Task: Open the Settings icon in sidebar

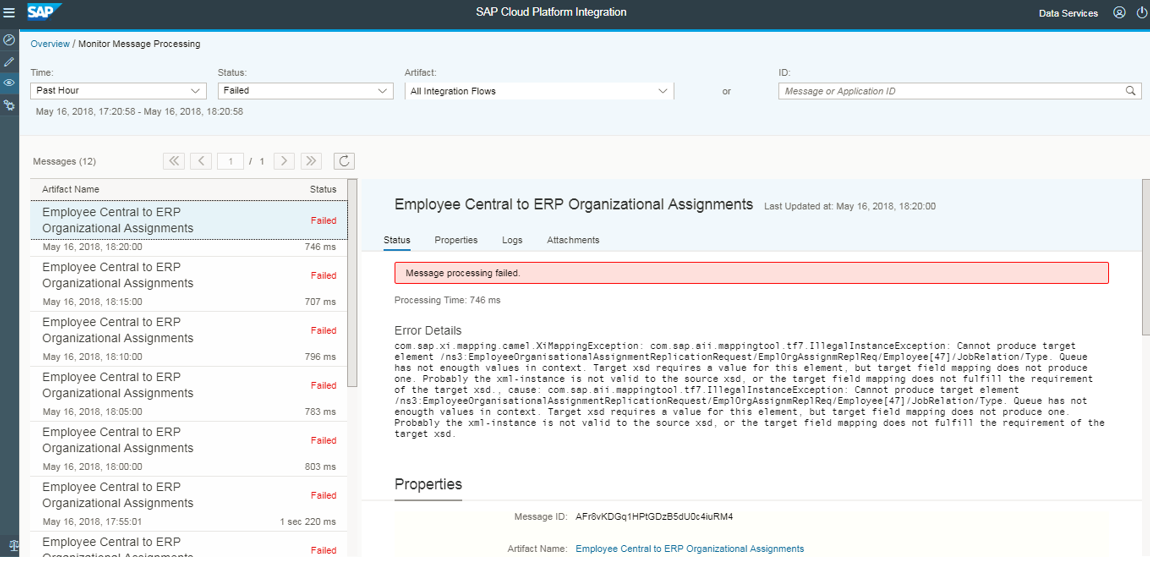Action: point(10,106)
